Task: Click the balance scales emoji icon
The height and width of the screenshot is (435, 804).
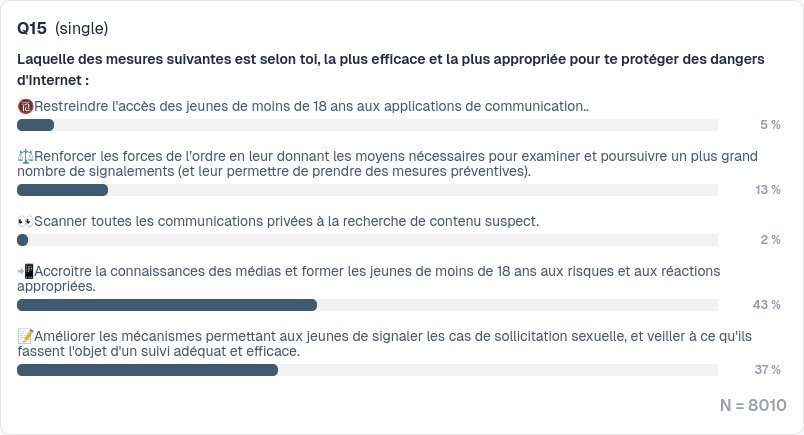Action: [25, 156]
